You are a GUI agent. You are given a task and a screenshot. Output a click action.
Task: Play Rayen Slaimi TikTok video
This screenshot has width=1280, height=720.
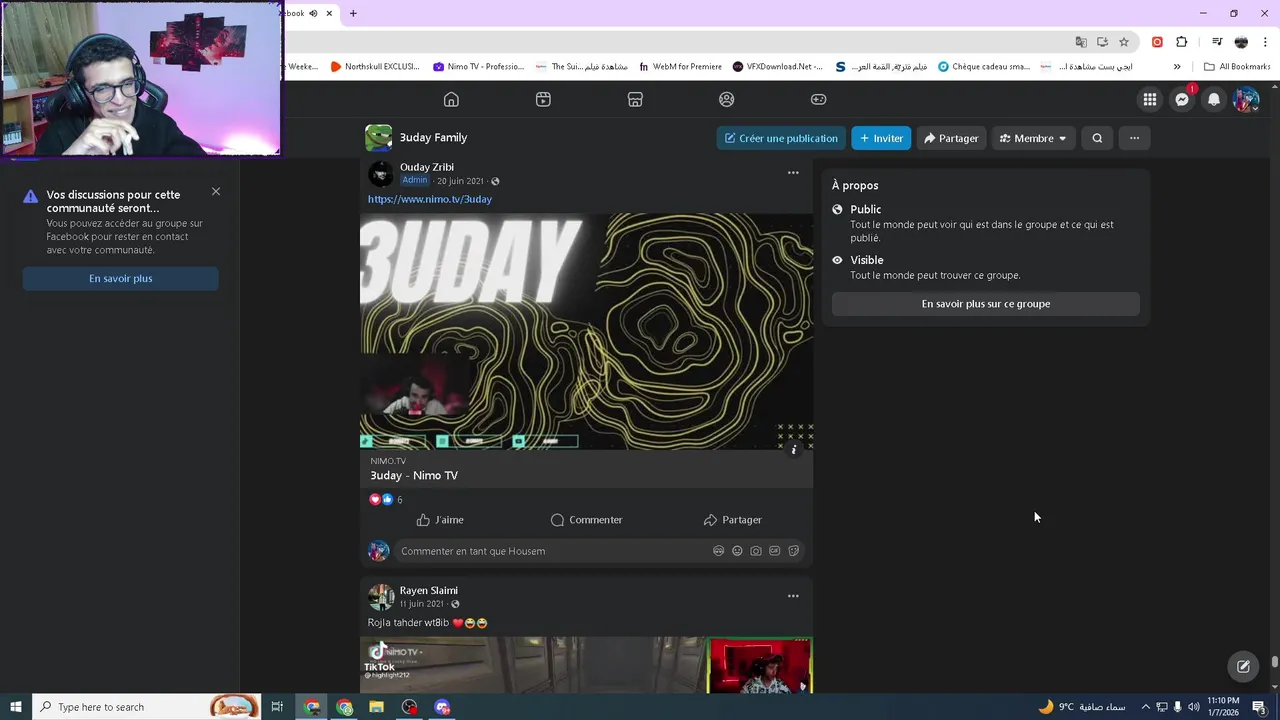click(586, 665)
